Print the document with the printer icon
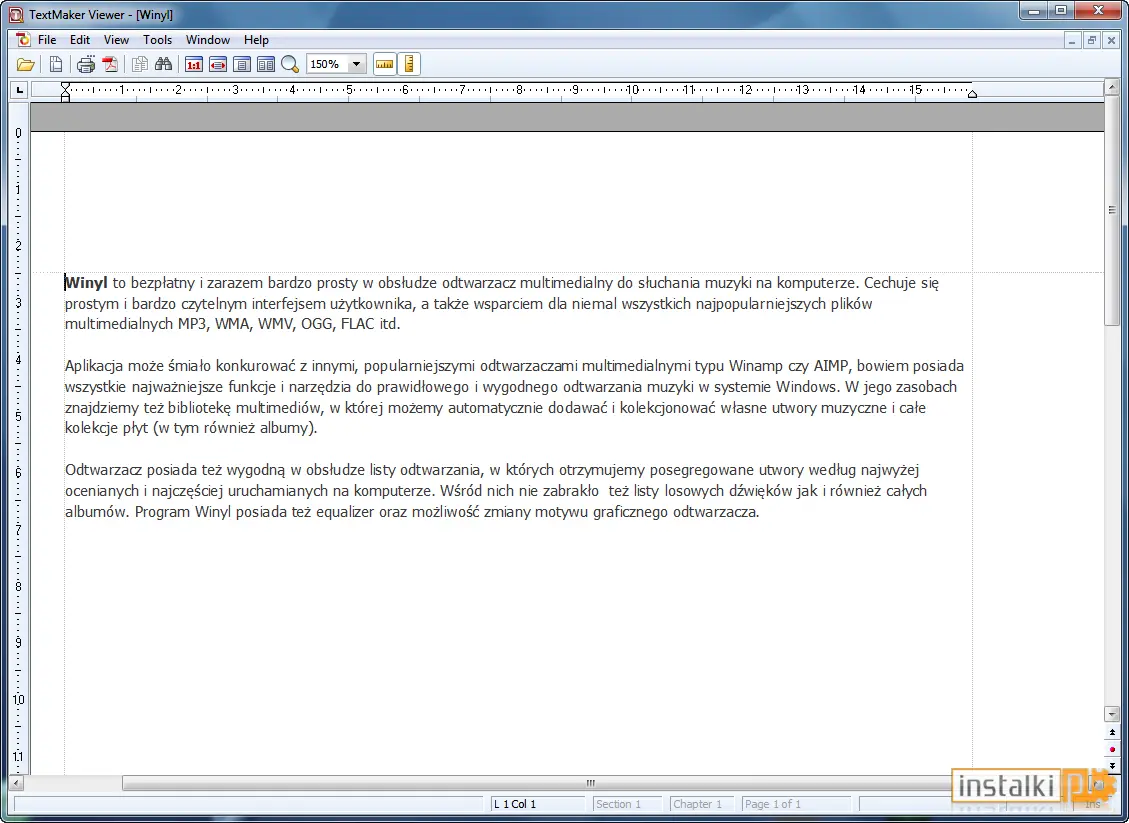Viewport: 1129px width, 823px height. click(x=86, y=65)
